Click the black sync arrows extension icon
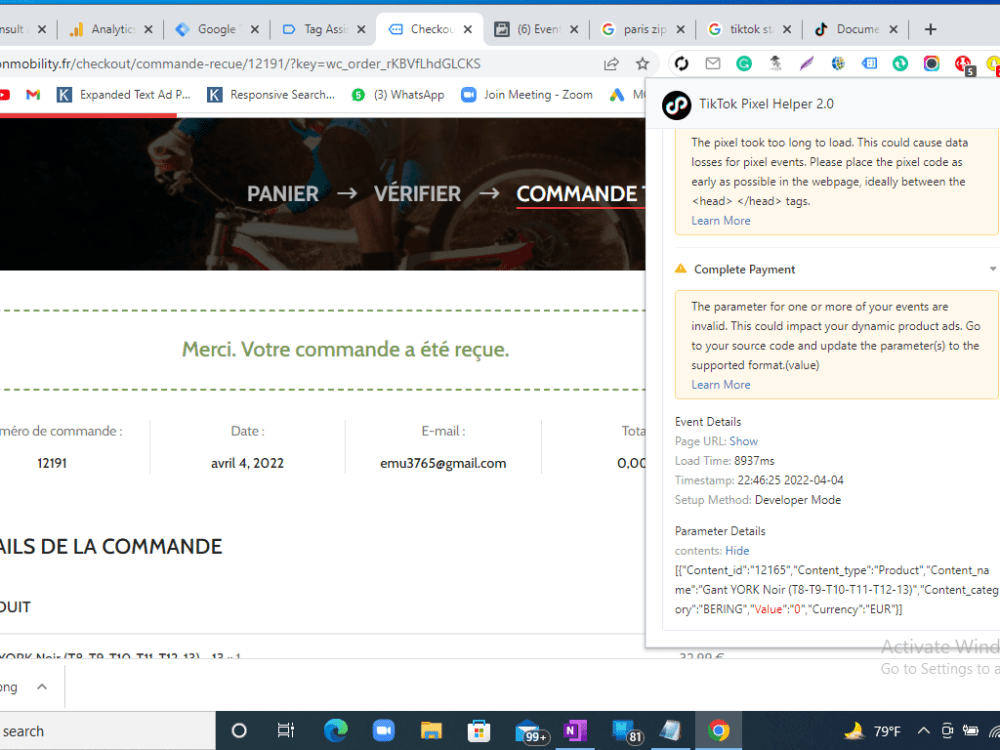Image resolution: width=1000 pixels, height=750 pixels. point(682,63)
